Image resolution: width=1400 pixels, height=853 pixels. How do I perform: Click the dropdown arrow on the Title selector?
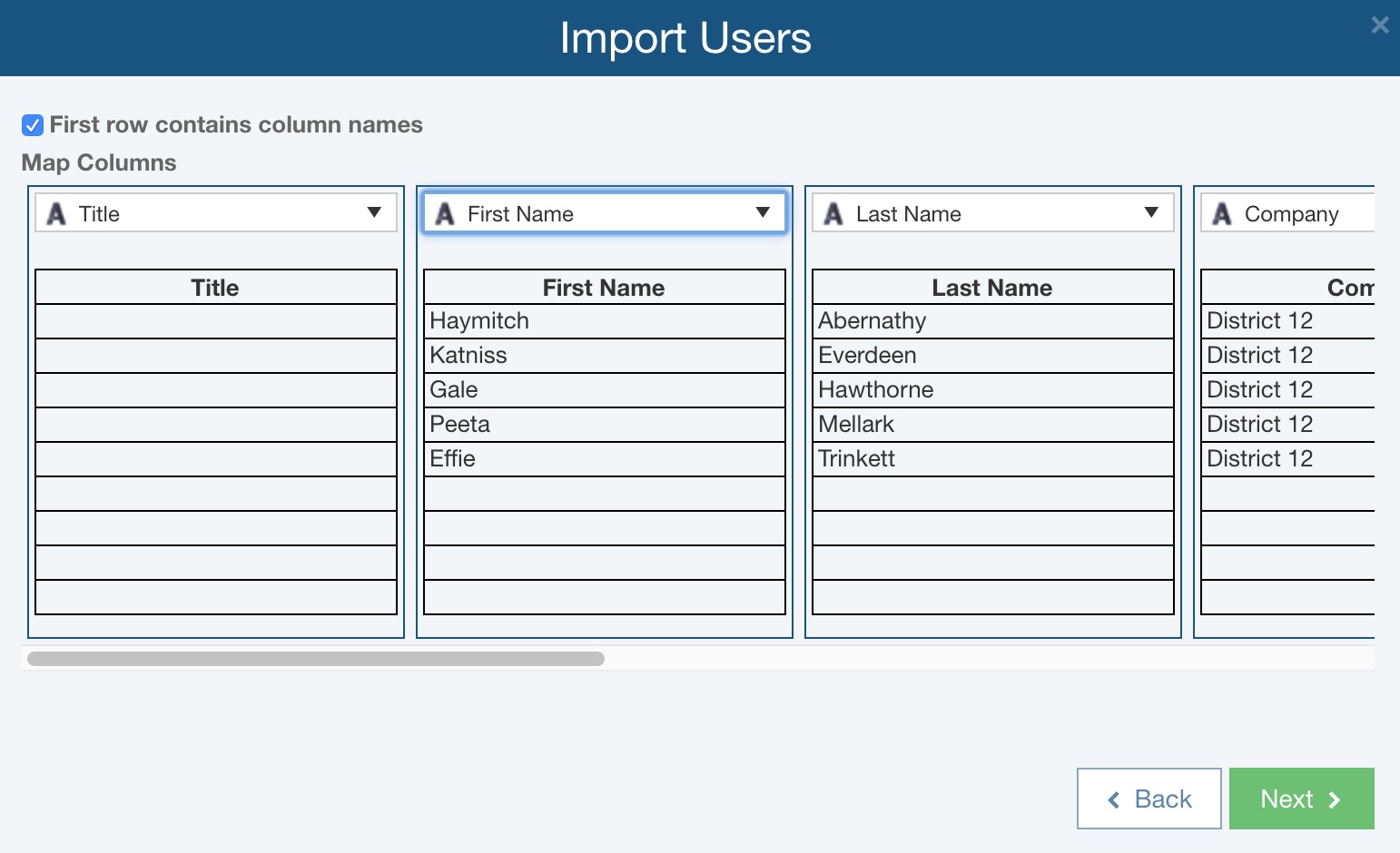tap(375, 213)
